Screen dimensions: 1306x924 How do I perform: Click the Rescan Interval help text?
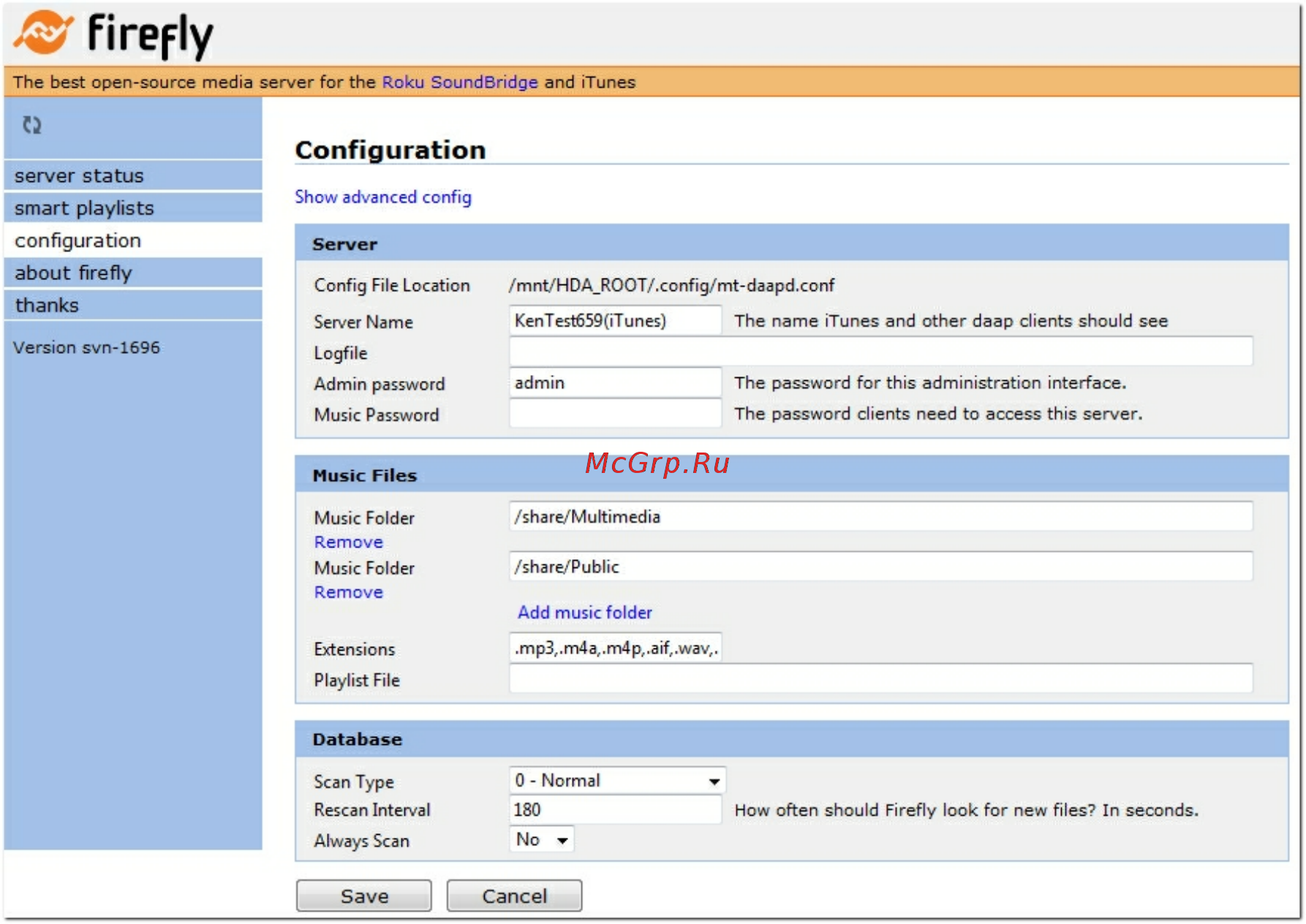967,810
